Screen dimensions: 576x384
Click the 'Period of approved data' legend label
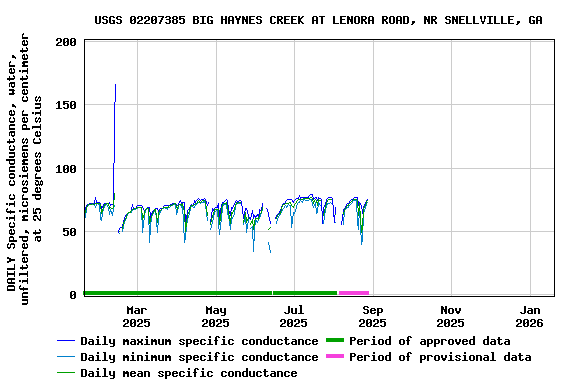429,341
